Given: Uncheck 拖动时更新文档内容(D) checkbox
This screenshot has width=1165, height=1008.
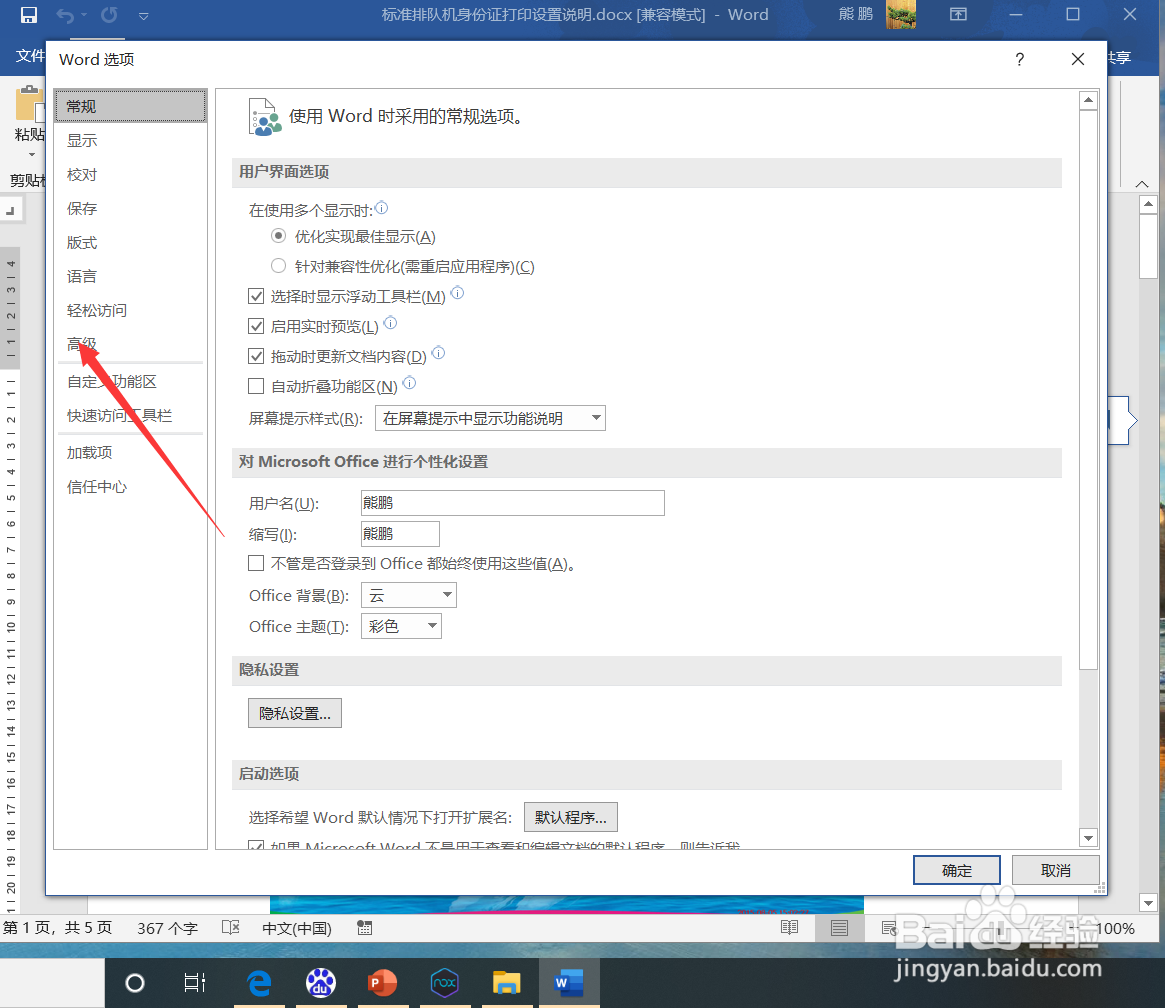Looking at the screenshot, I should (x=256, y=357).
